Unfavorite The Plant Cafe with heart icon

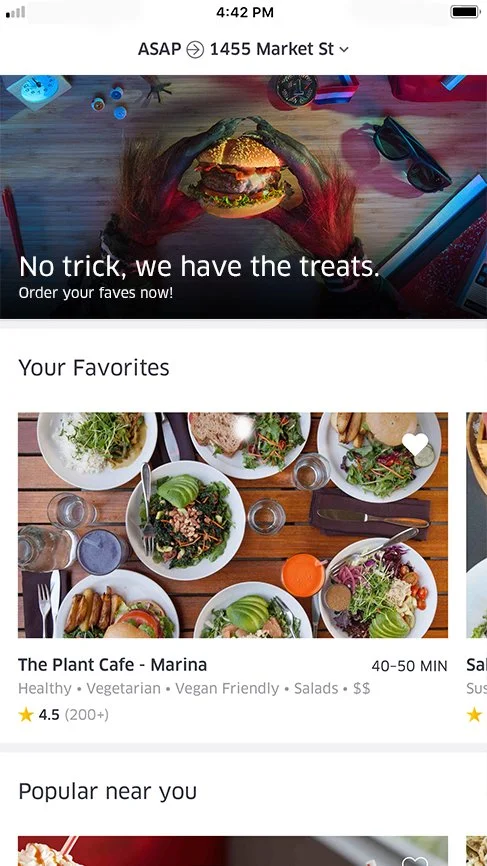tap(415, 443)
